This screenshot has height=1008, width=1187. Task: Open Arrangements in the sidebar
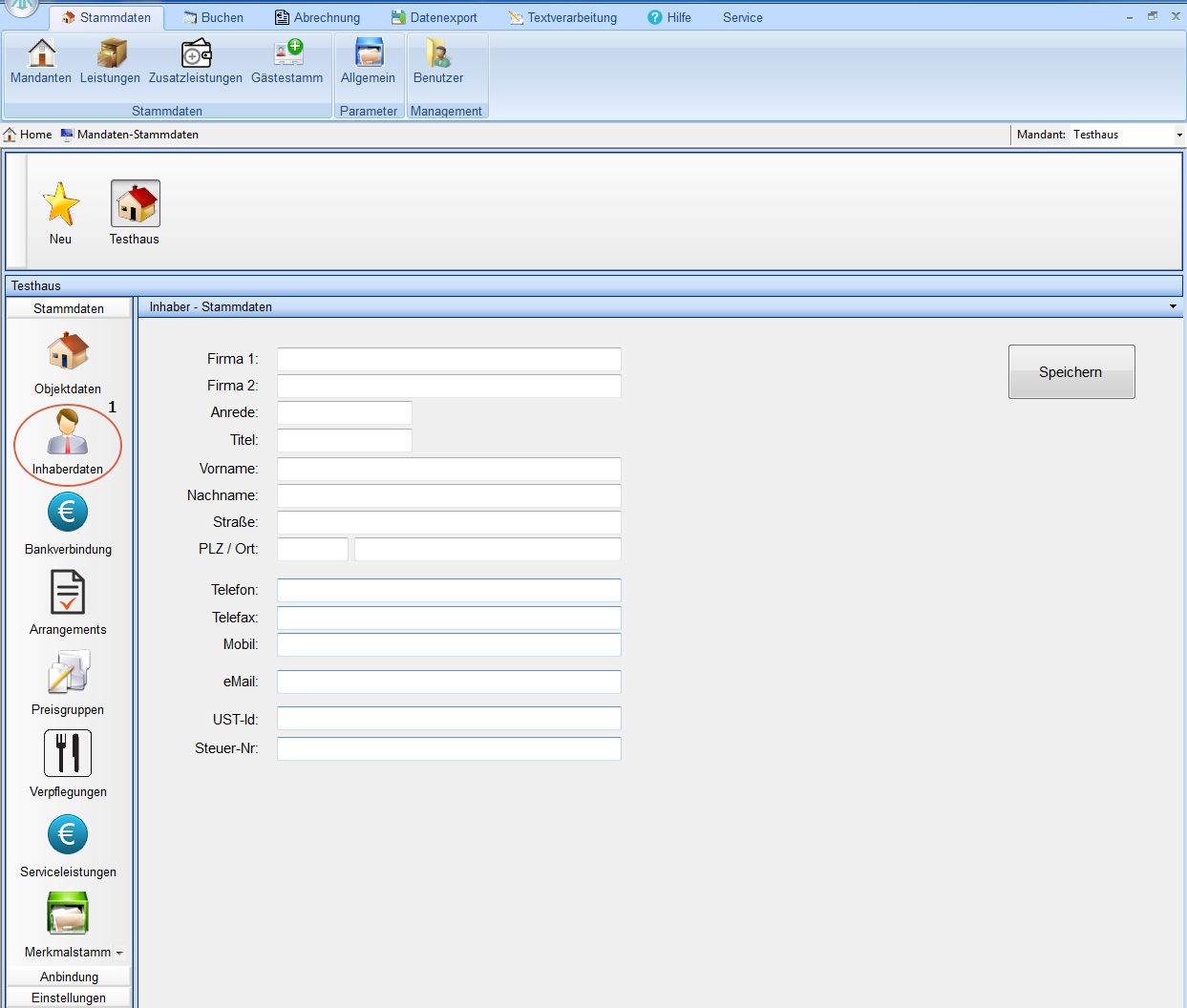68,602
